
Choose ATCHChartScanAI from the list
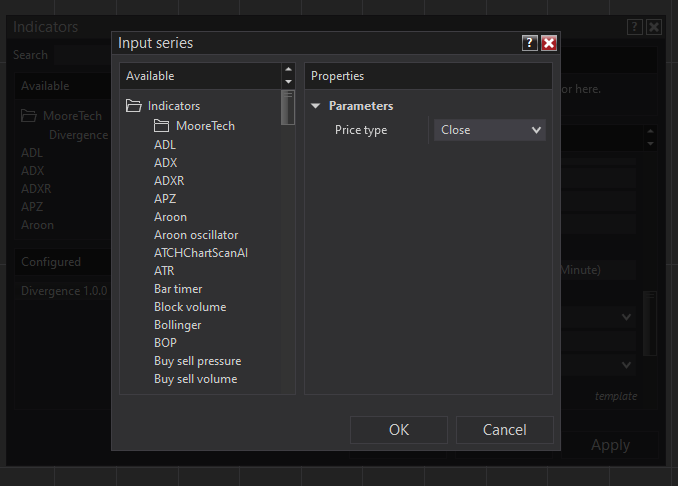point(200,253)
